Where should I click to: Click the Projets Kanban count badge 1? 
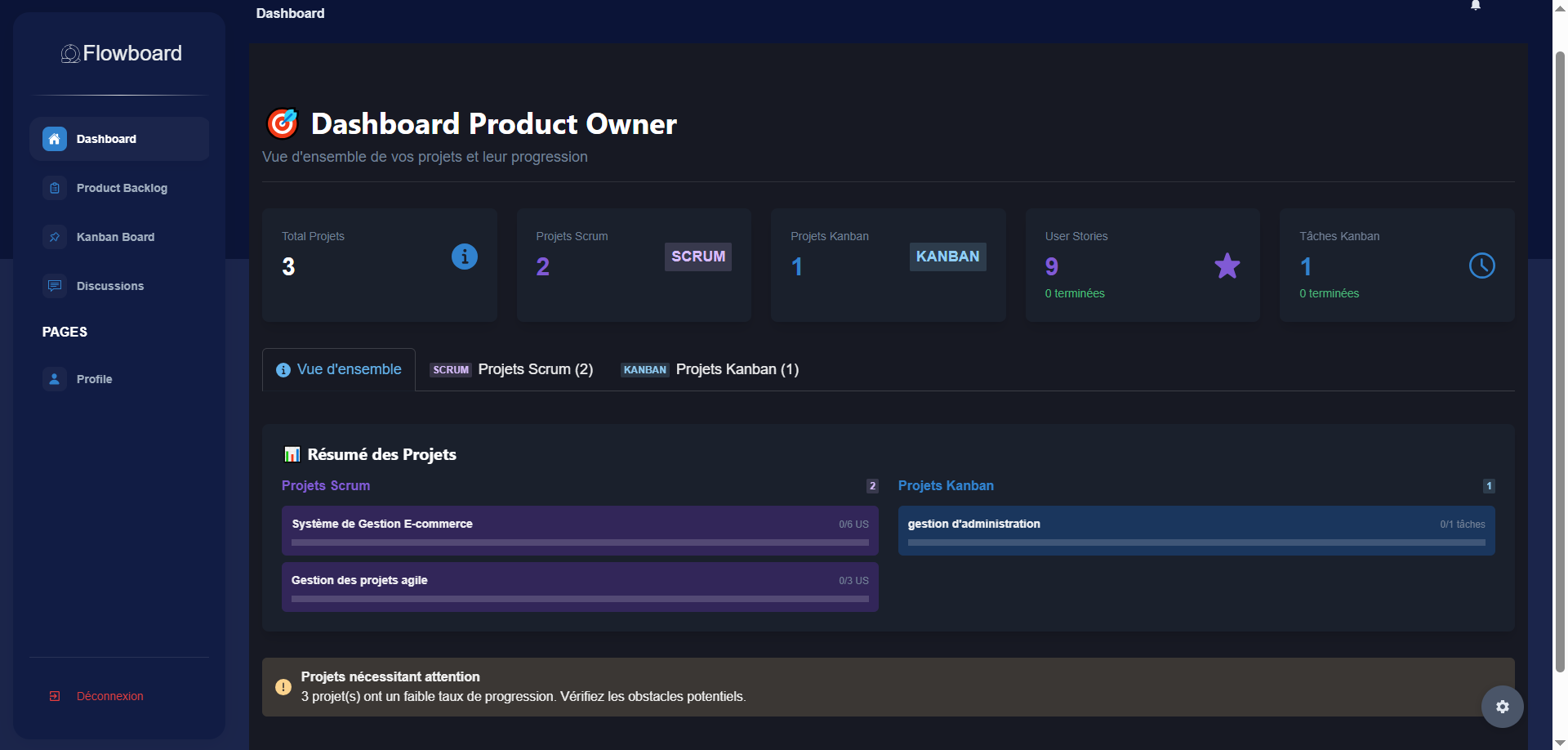pyautogui.click(x=1489, y=486)
